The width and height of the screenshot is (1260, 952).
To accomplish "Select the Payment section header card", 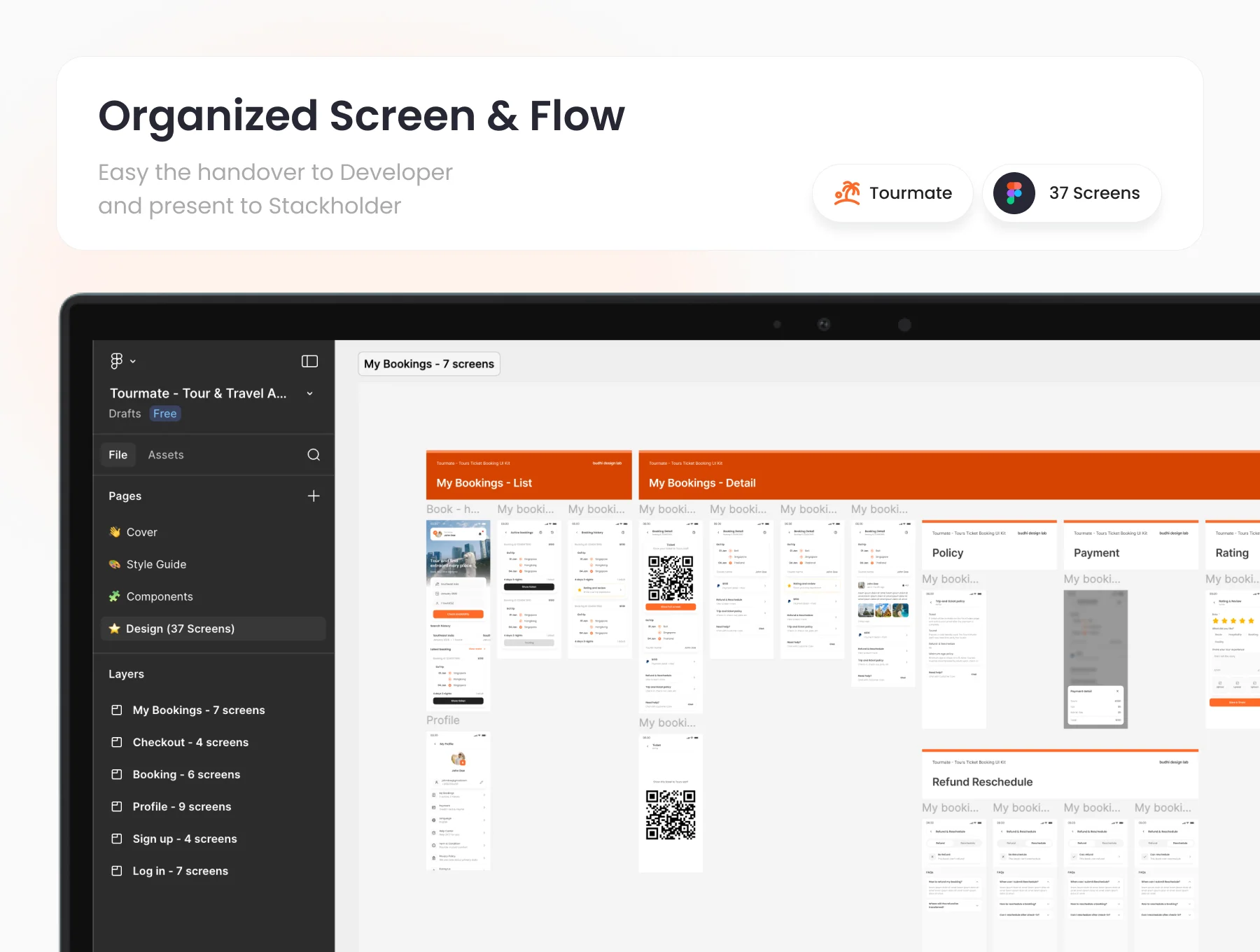I will click(x=1131, y=545).
